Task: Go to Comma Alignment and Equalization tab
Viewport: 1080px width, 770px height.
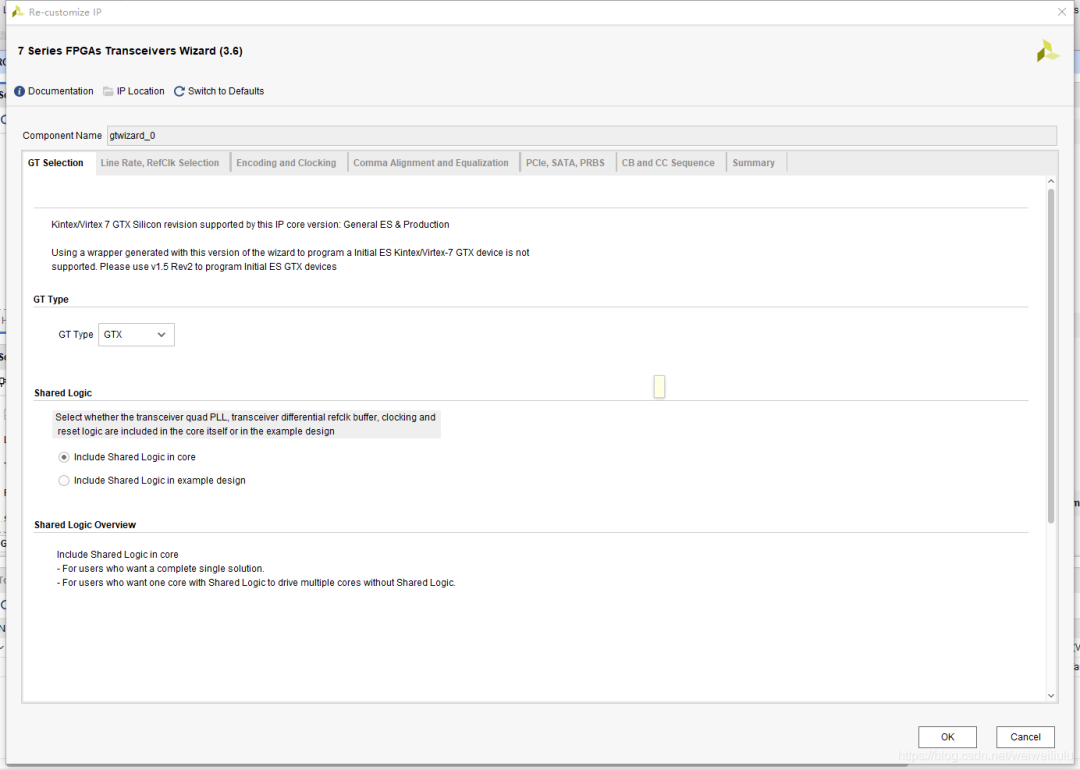Action: (430, 163)
